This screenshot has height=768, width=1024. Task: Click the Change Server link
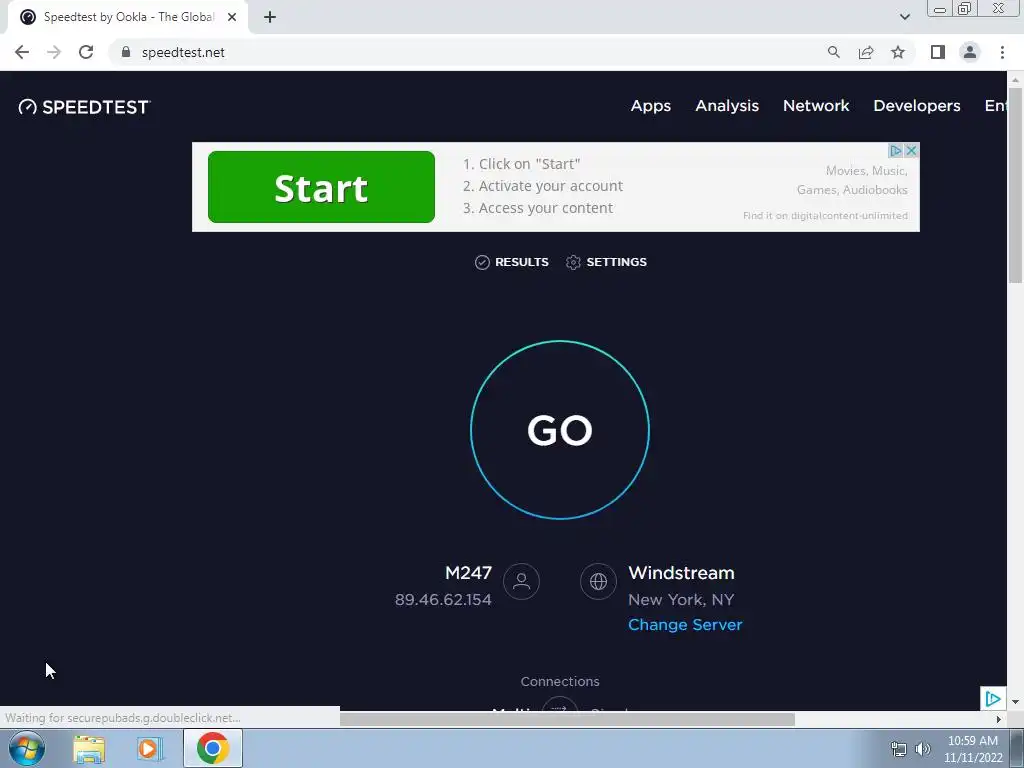coord(685,624)
